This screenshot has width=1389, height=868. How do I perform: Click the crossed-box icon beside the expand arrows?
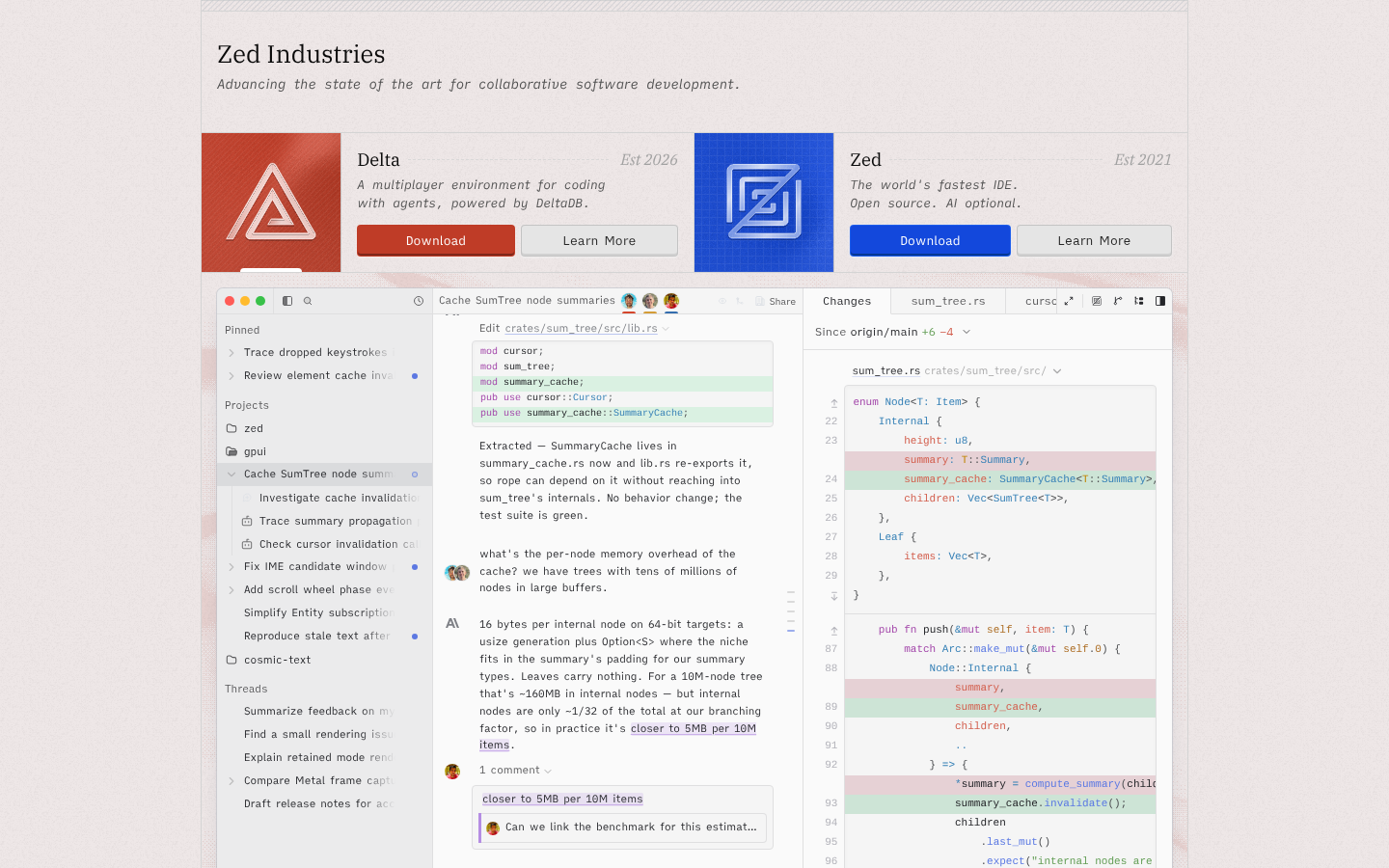[1097, 301]
